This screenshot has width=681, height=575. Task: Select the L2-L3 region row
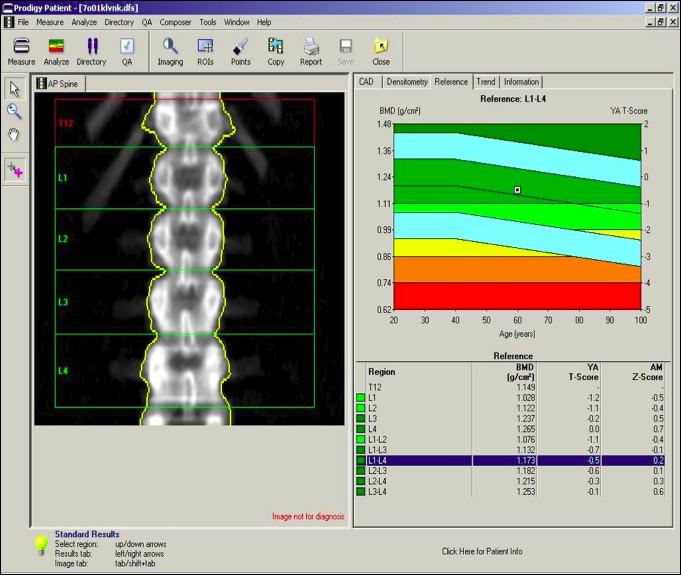(x=510, y=471)
